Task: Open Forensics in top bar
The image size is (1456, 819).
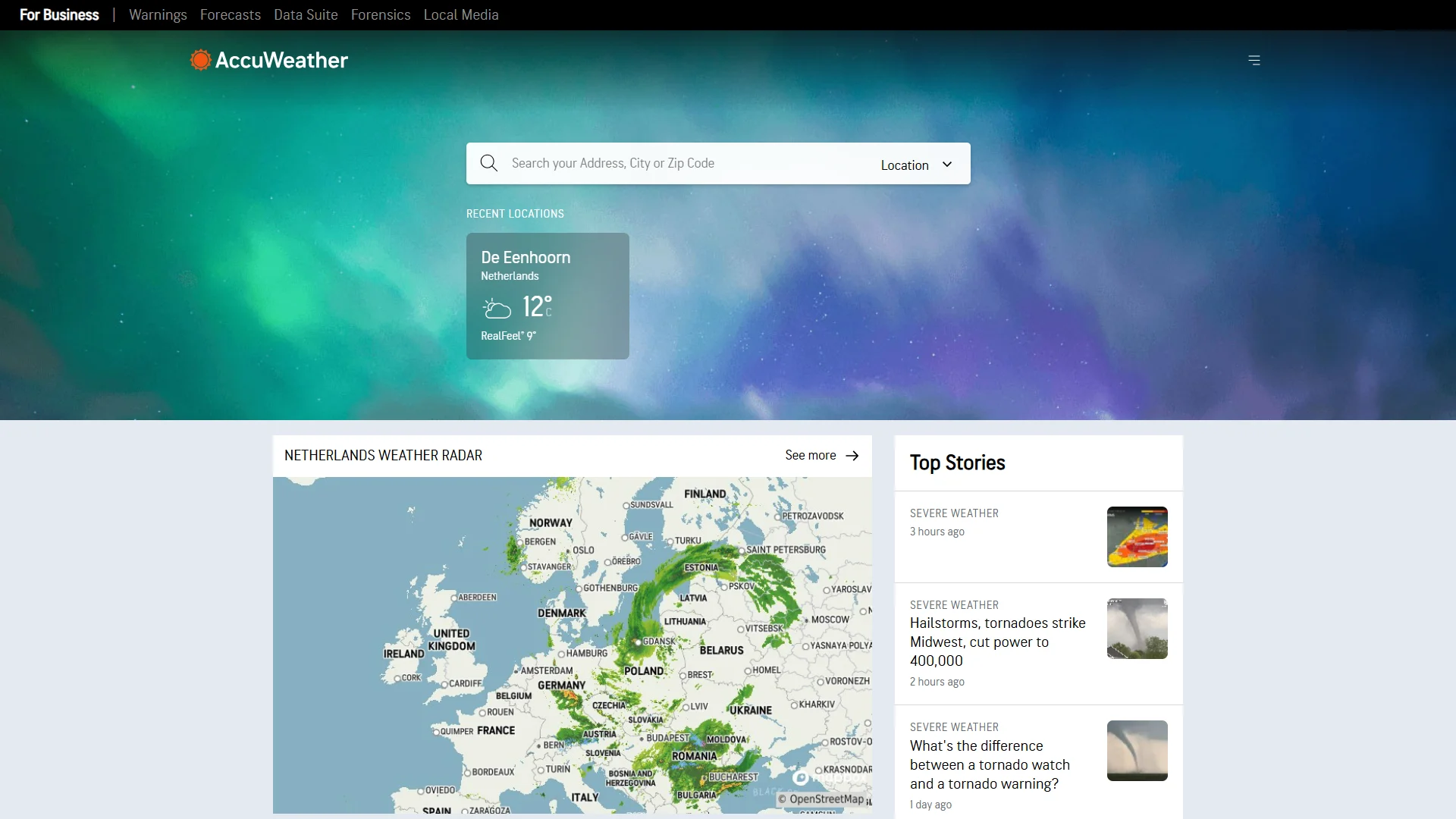Action: point(381,14)
